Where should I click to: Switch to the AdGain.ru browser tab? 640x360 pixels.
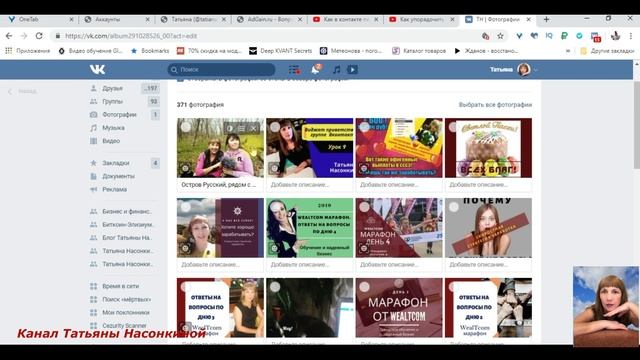pyautogui.click(x=268, y=19)
